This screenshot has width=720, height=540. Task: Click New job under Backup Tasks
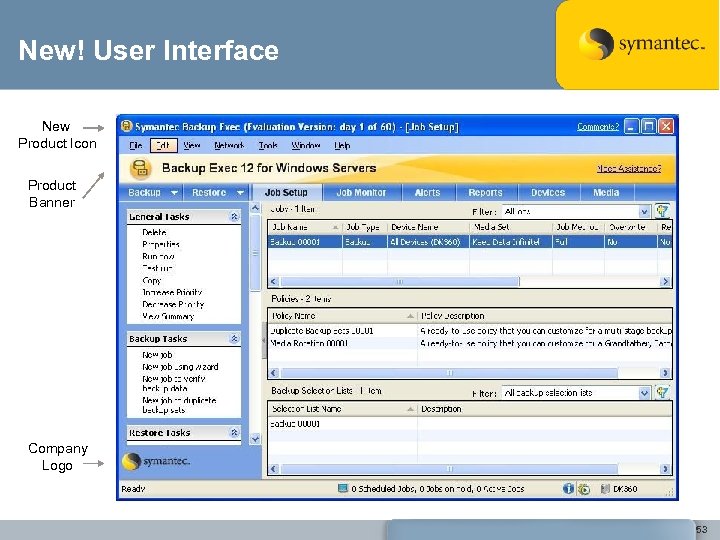(x=157, y=354)
